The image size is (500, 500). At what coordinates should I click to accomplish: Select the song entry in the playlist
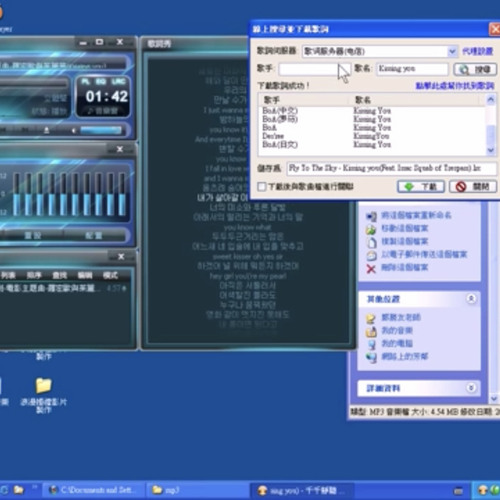pos(63,288)
